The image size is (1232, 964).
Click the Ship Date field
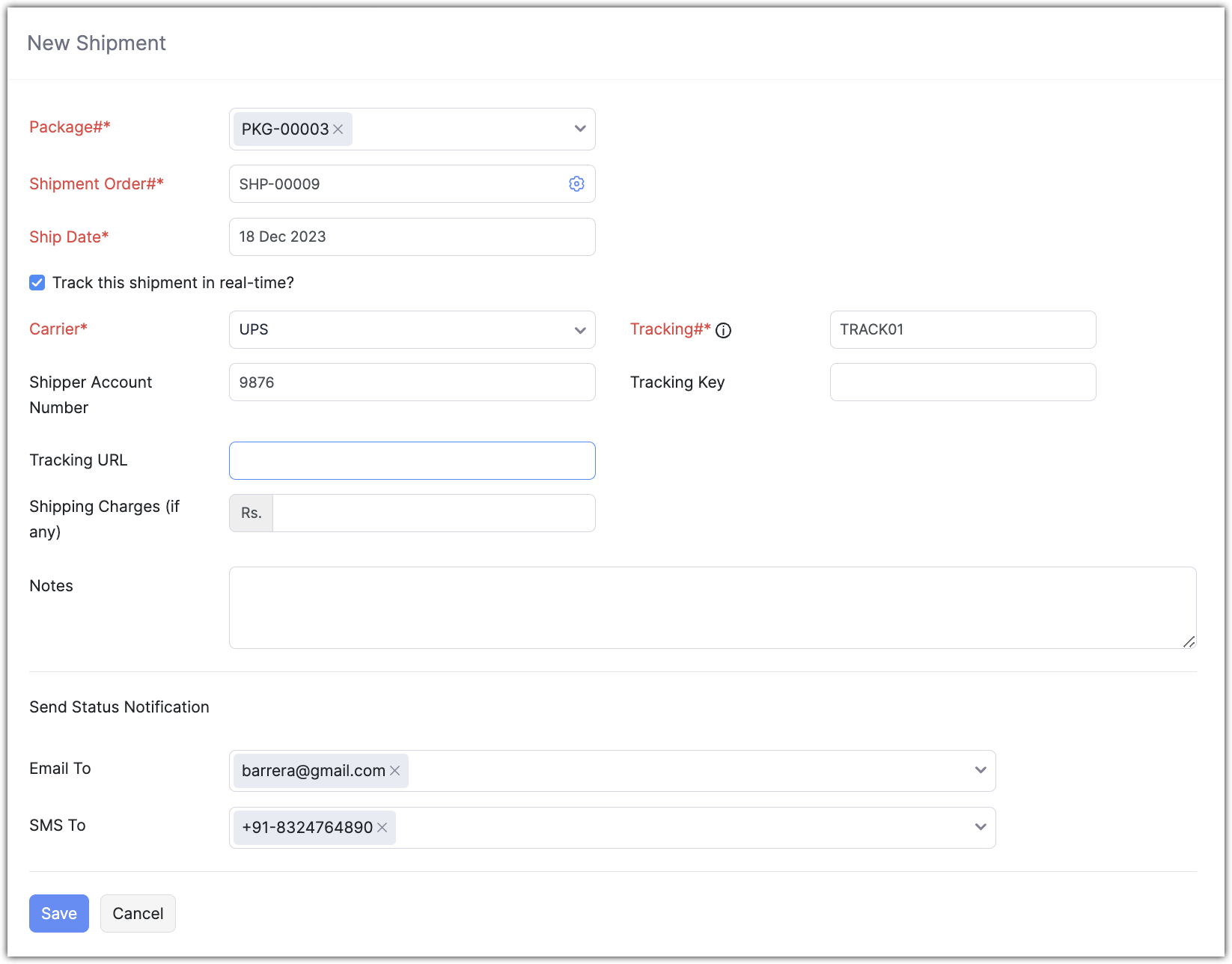point(412,237)
